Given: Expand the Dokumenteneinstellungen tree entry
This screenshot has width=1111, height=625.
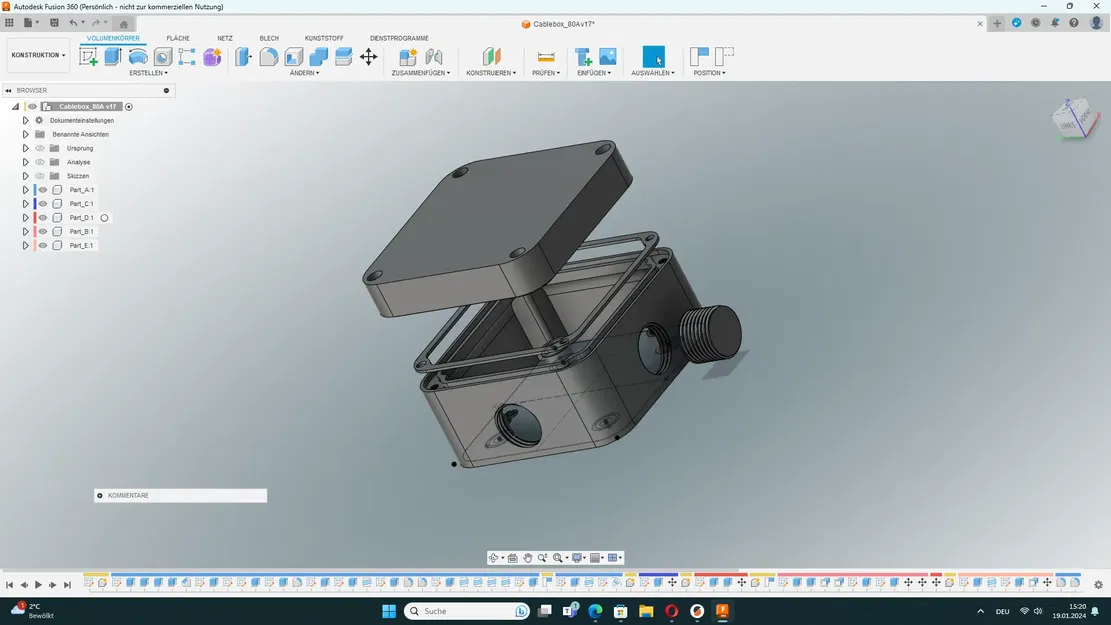Looking at the screenshot, I should pyautogui.click(x=25, y=120).
